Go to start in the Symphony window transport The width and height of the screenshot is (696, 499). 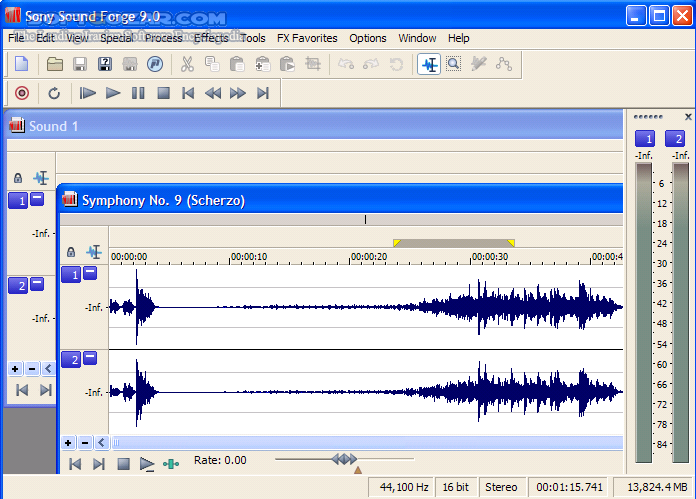[x=75, y=464]
